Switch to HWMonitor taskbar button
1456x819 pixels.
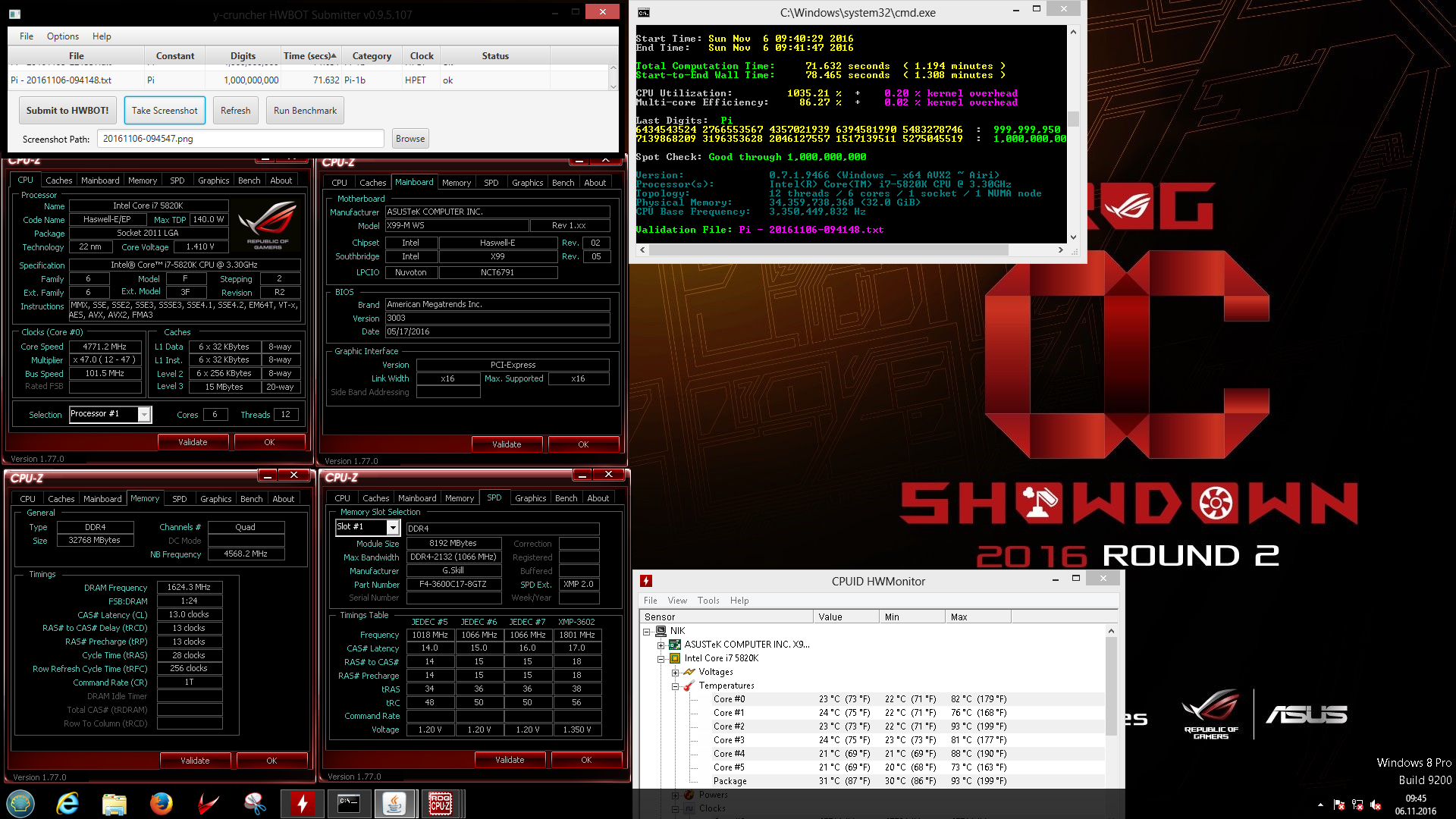click(302, 803)
